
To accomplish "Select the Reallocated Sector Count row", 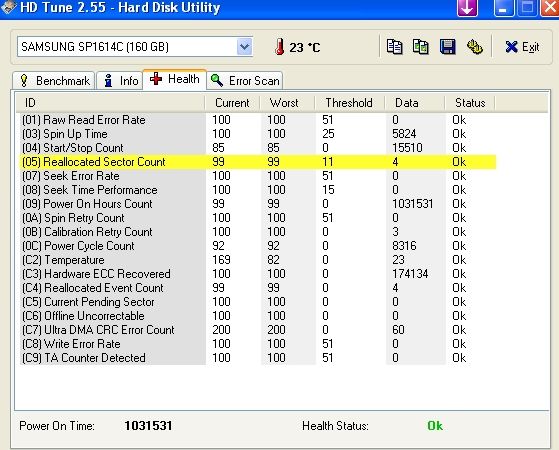I will [x=257, y=162].
